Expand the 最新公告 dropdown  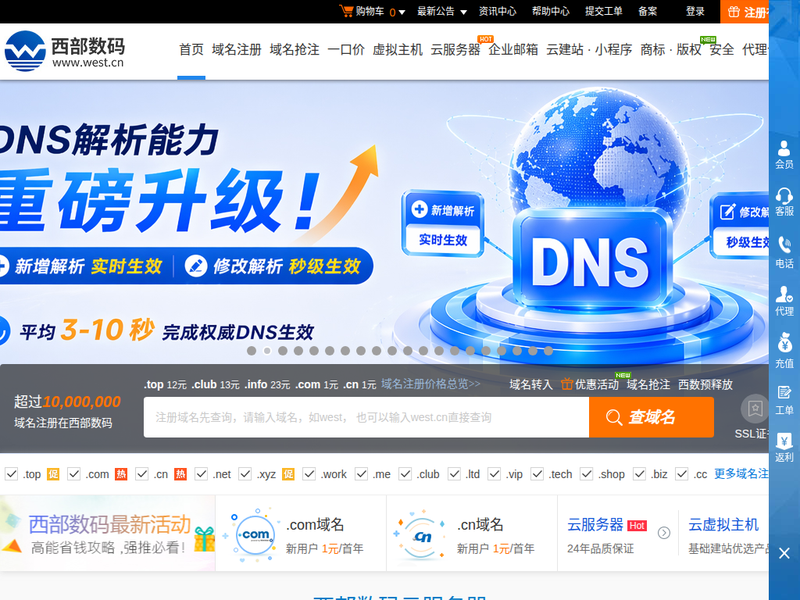pos(442,11)
